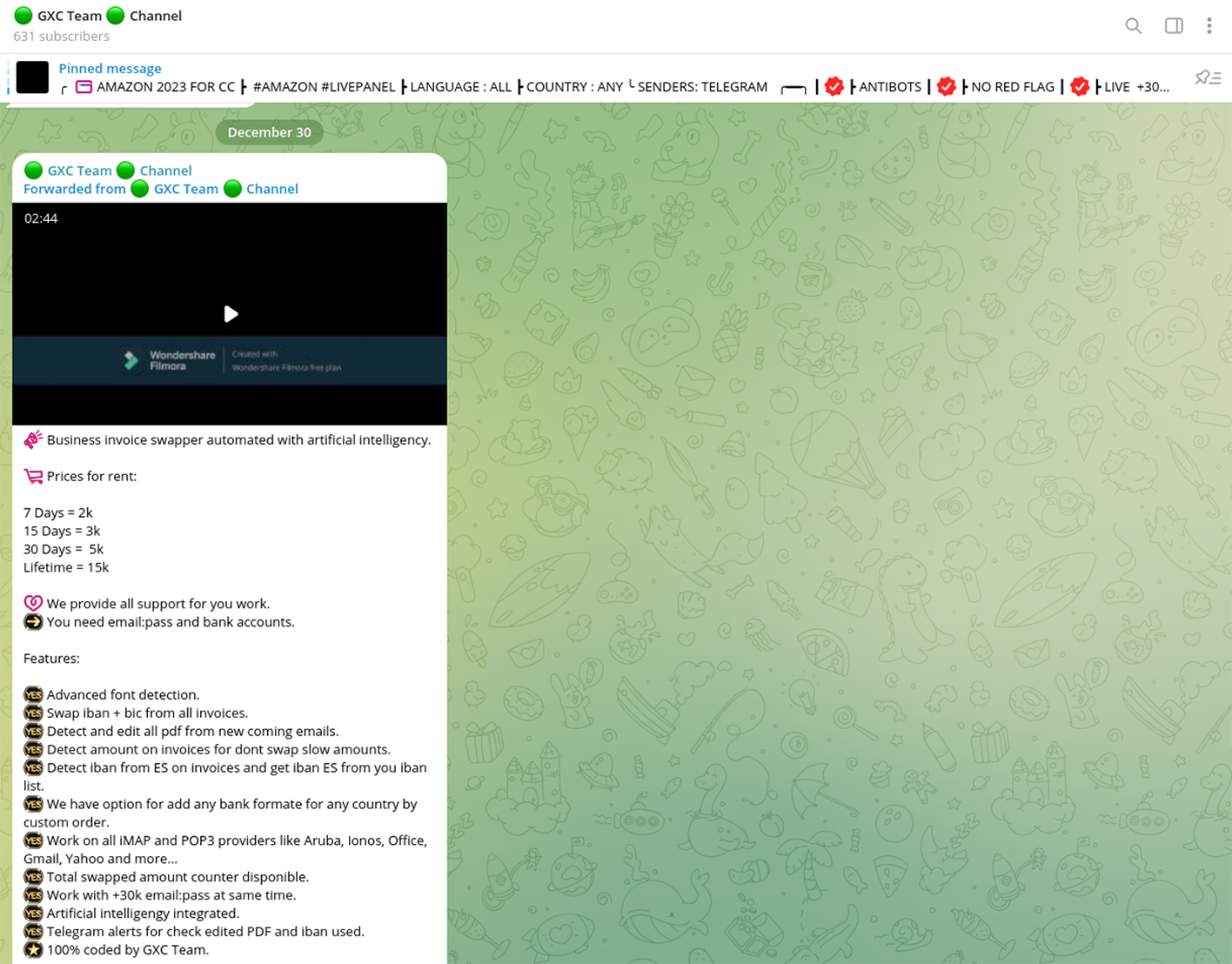This screenshot has width=1232, height=964.
Task: Open the pinned message black thumbnail
Action: (32, 77)
